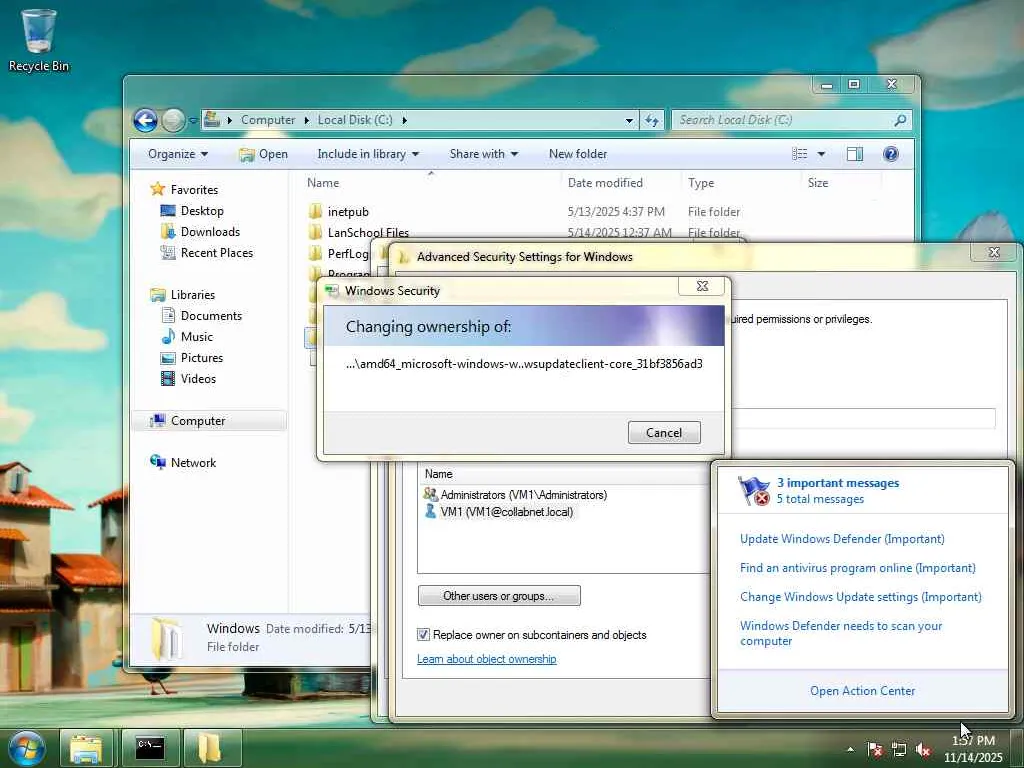Image resolution: width=1024 pixels, height=768 pixels.
Task: Expand the arrow after Computer breadcrumb
Action: click(306, 121)
